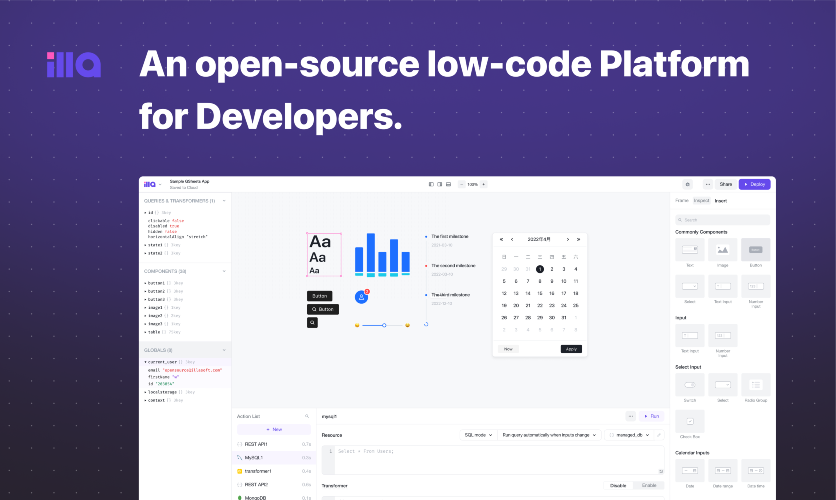Click the component Search field
This screenshot has width=836, height=500.
click(722, 220)
